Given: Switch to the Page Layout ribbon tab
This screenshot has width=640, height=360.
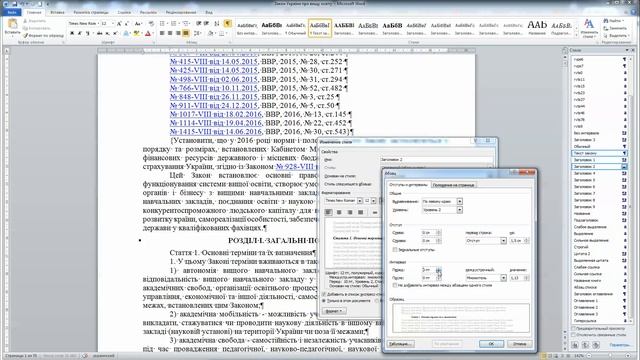Looking at the screenshot, I should coord(91,12).
